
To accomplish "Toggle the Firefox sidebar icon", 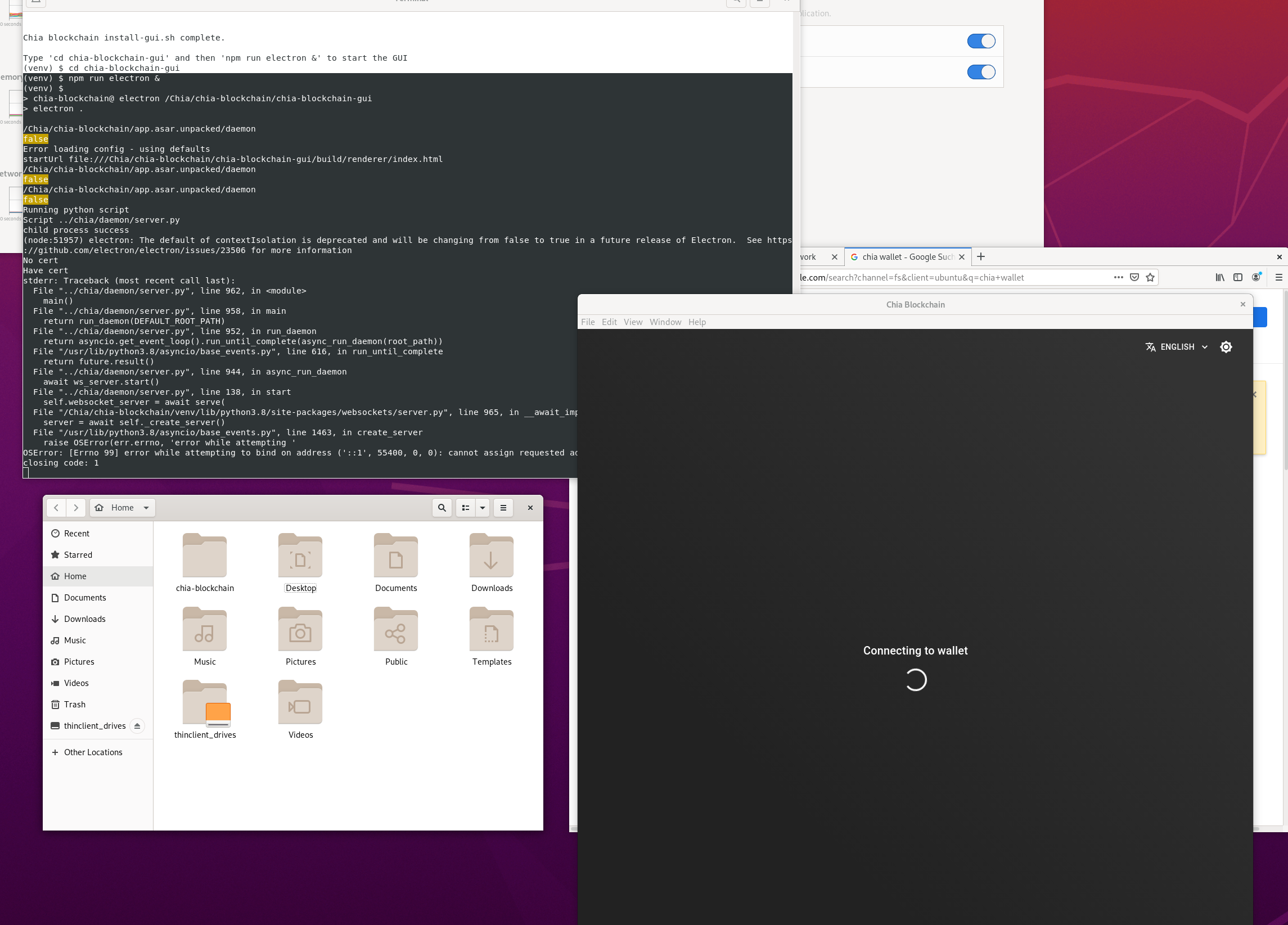I will click(1237, 277).
